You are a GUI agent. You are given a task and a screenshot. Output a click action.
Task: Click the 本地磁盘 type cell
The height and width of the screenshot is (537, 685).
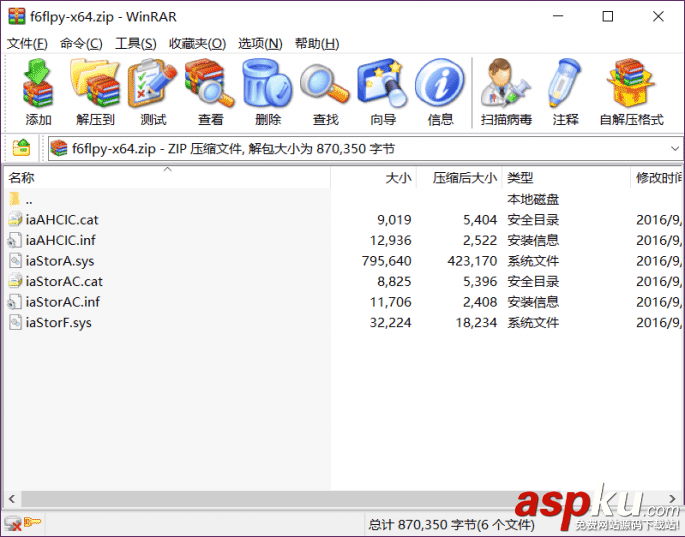(533, 199)
